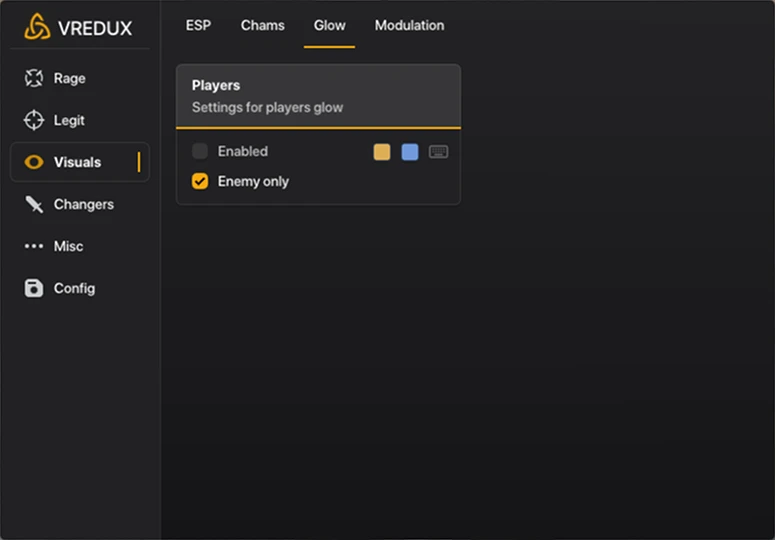Viewport: 775px width, 540px height.
Task: Select the Legit target icon in sidebar
Action: pos(34,120)
